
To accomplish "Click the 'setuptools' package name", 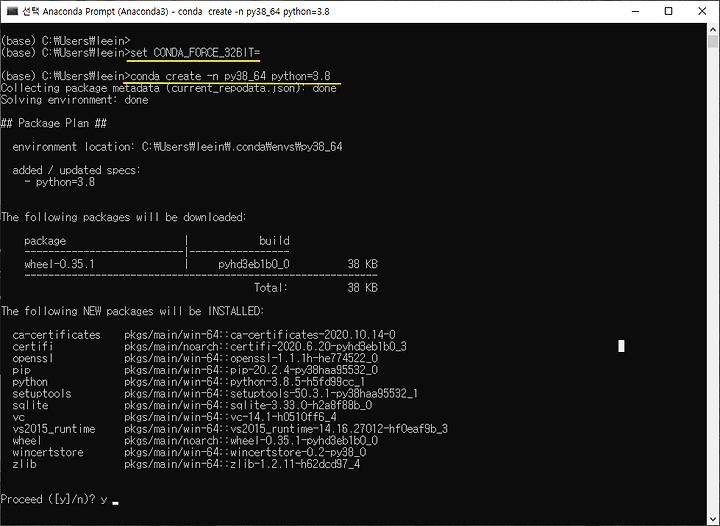I will pyautogui.click(x=42, y=394).
